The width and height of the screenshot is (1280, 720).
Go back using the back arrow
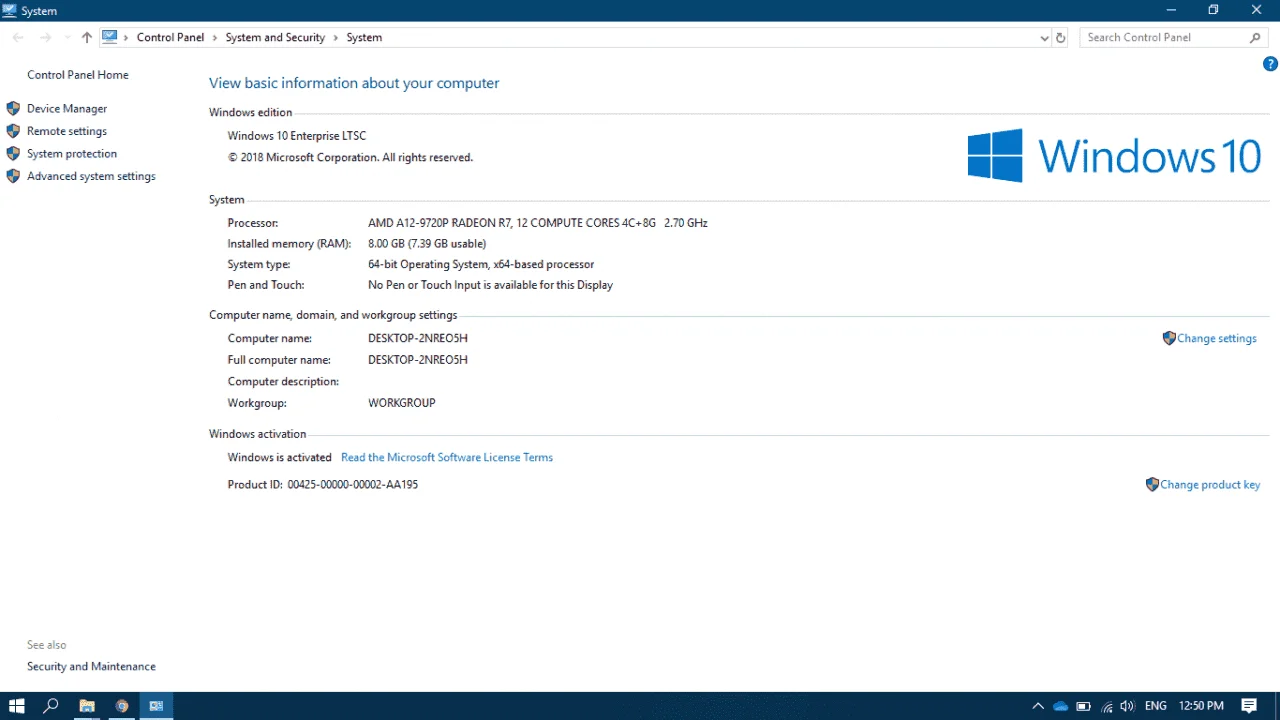(x=18, y=37)
